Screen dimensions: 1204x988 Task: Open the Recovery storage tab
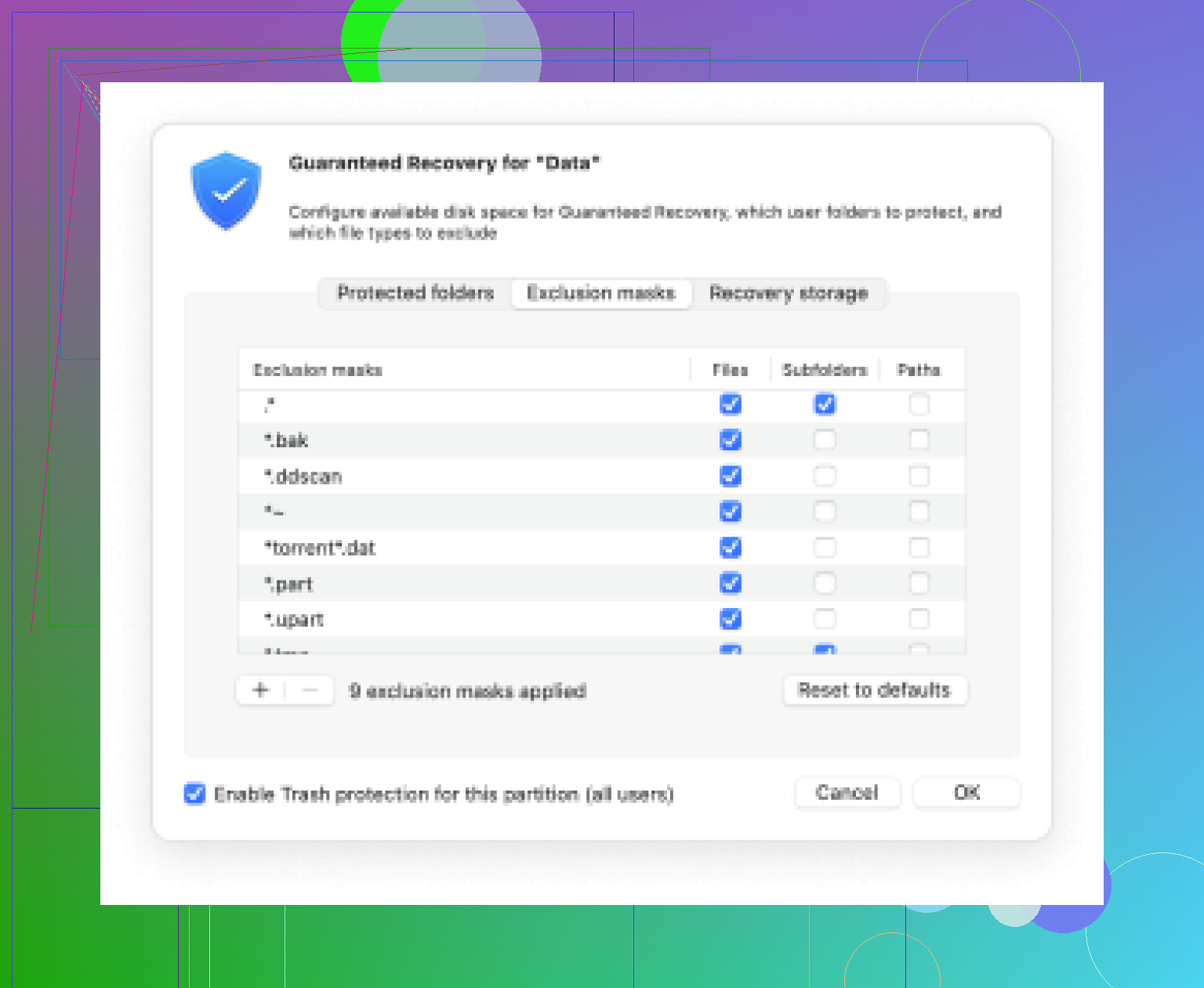coord(789,293)
